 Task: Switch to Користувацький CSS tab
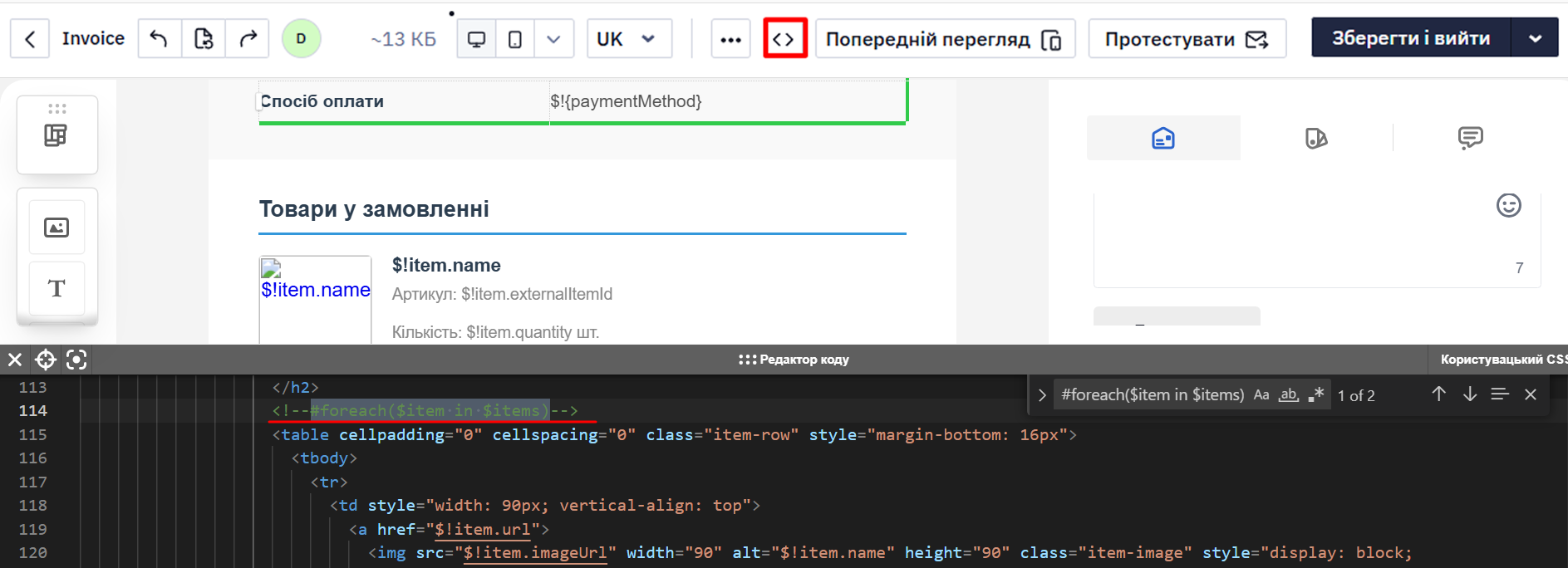1503,360
